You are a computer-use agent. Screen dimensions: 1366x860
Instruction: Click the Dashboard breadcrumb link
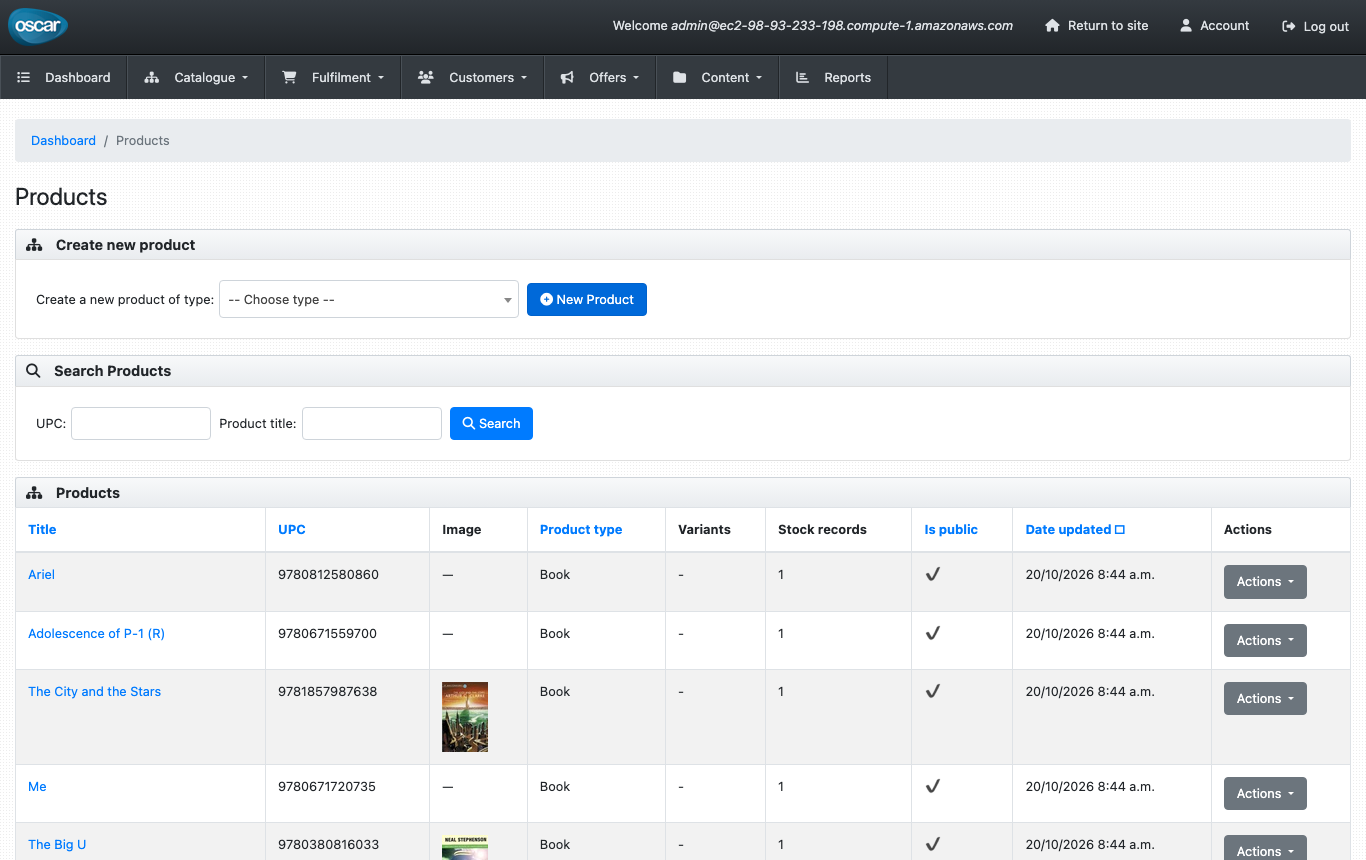(63, 141)
